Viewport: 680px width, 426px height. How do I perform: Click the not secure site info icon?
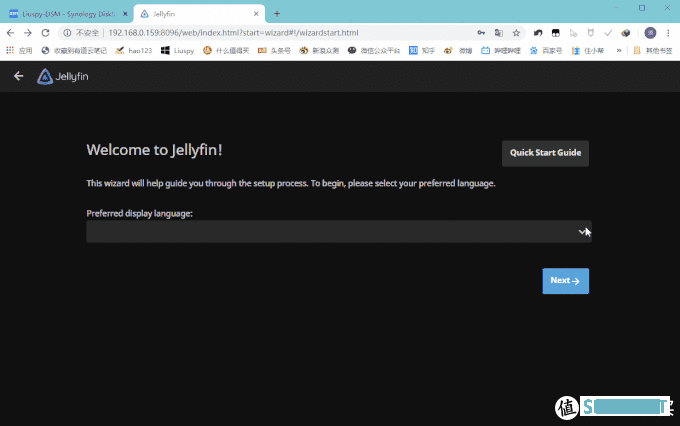coord(67,33)
